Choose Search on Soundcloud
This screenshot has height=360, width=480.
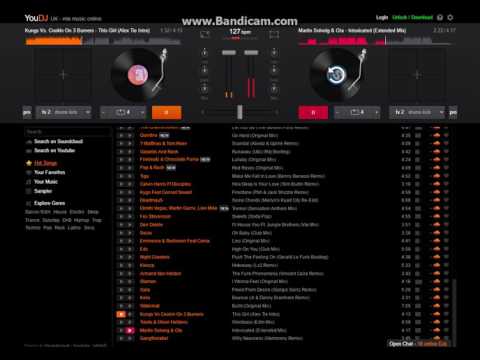(x=58, y=141)
